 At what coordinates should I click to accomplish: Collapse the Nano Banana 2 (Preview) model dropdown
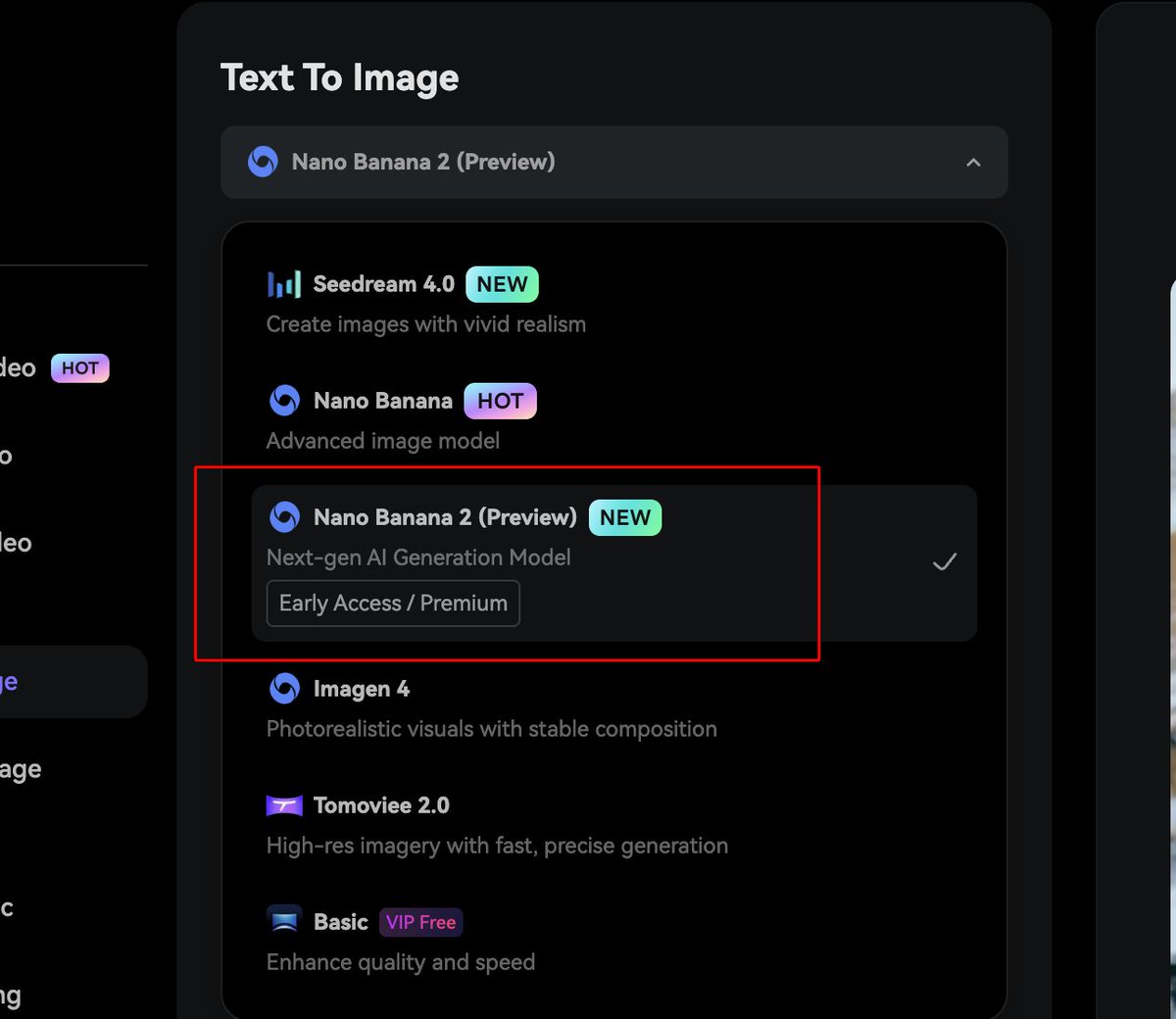click(x=613, y=162)
